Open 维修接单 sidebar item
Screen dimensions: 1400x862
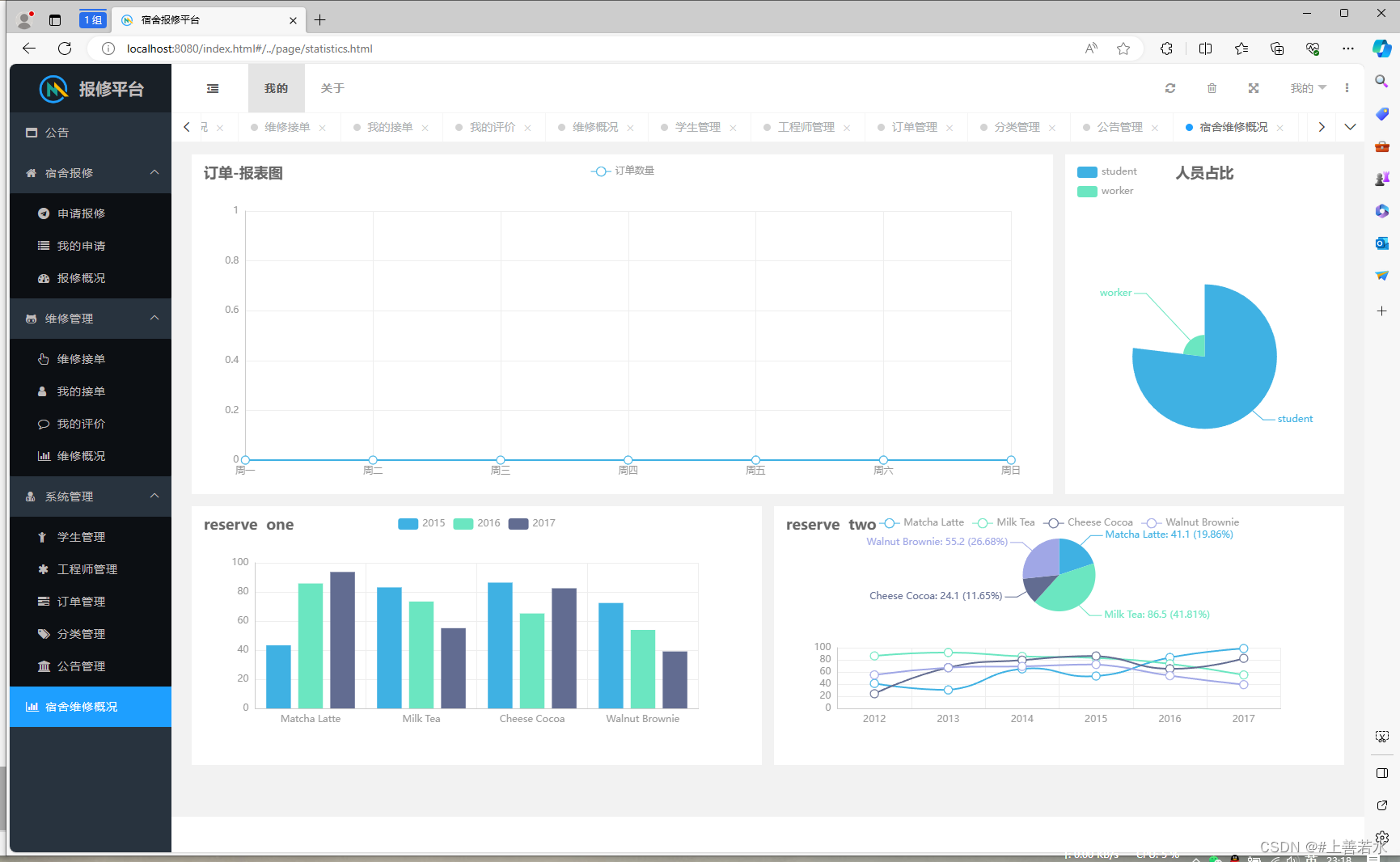(91, 359)
